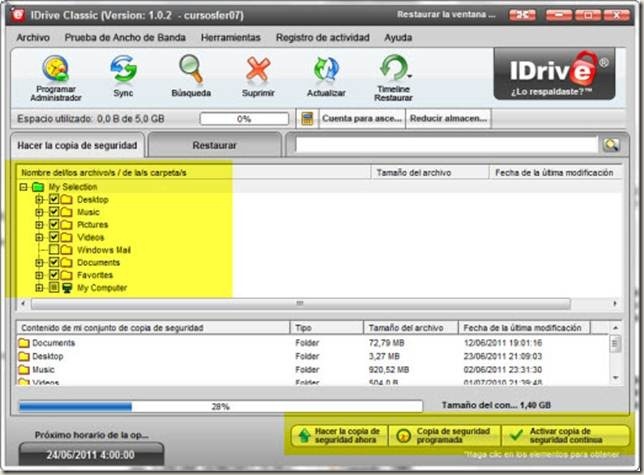Click the 28% backup progress bar

tap(221, 406)
